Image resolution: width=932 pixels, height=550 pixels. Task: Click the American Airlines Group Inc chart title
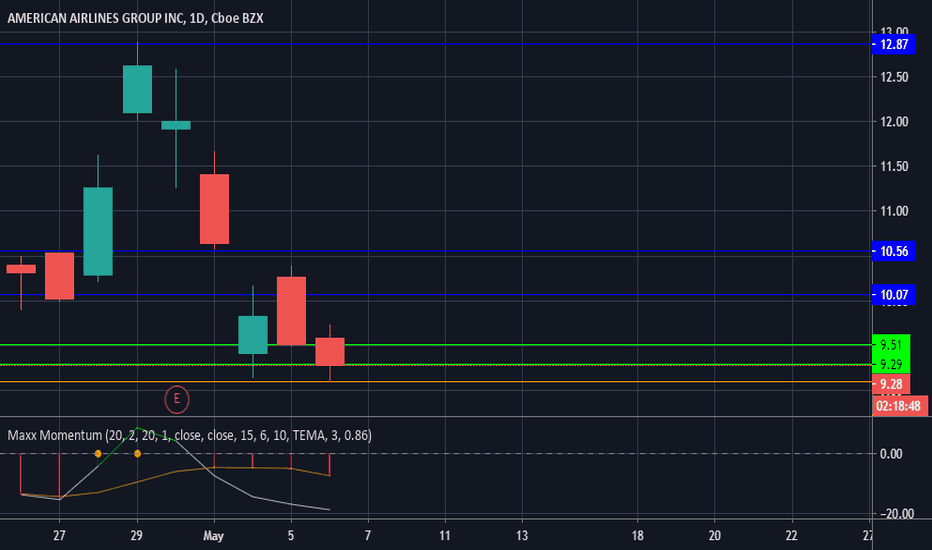(x=135, y=18)
